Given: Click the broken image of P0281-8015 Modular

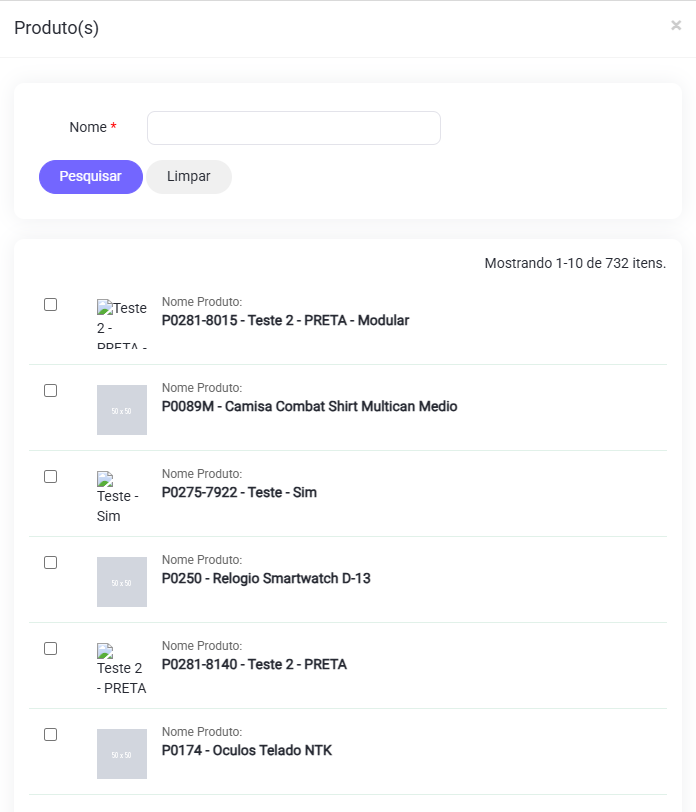Looking at the screenshot, I should (x=121, y=323).
